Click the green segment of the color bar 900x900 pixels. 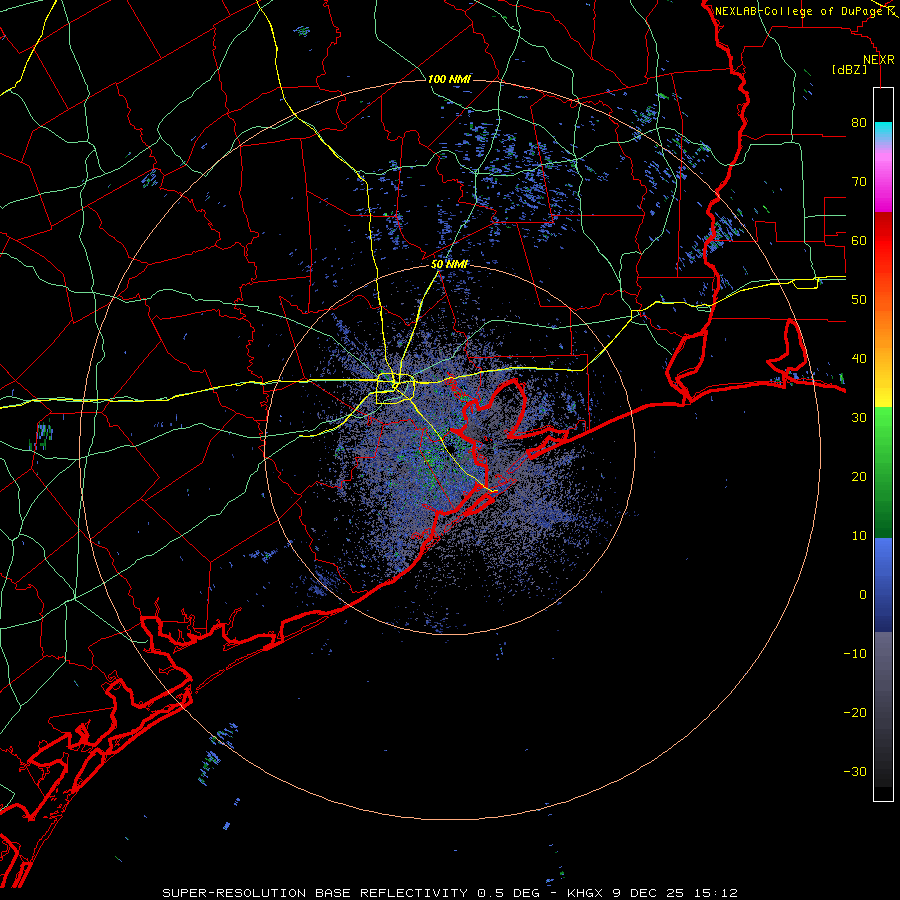pos(883,472)
